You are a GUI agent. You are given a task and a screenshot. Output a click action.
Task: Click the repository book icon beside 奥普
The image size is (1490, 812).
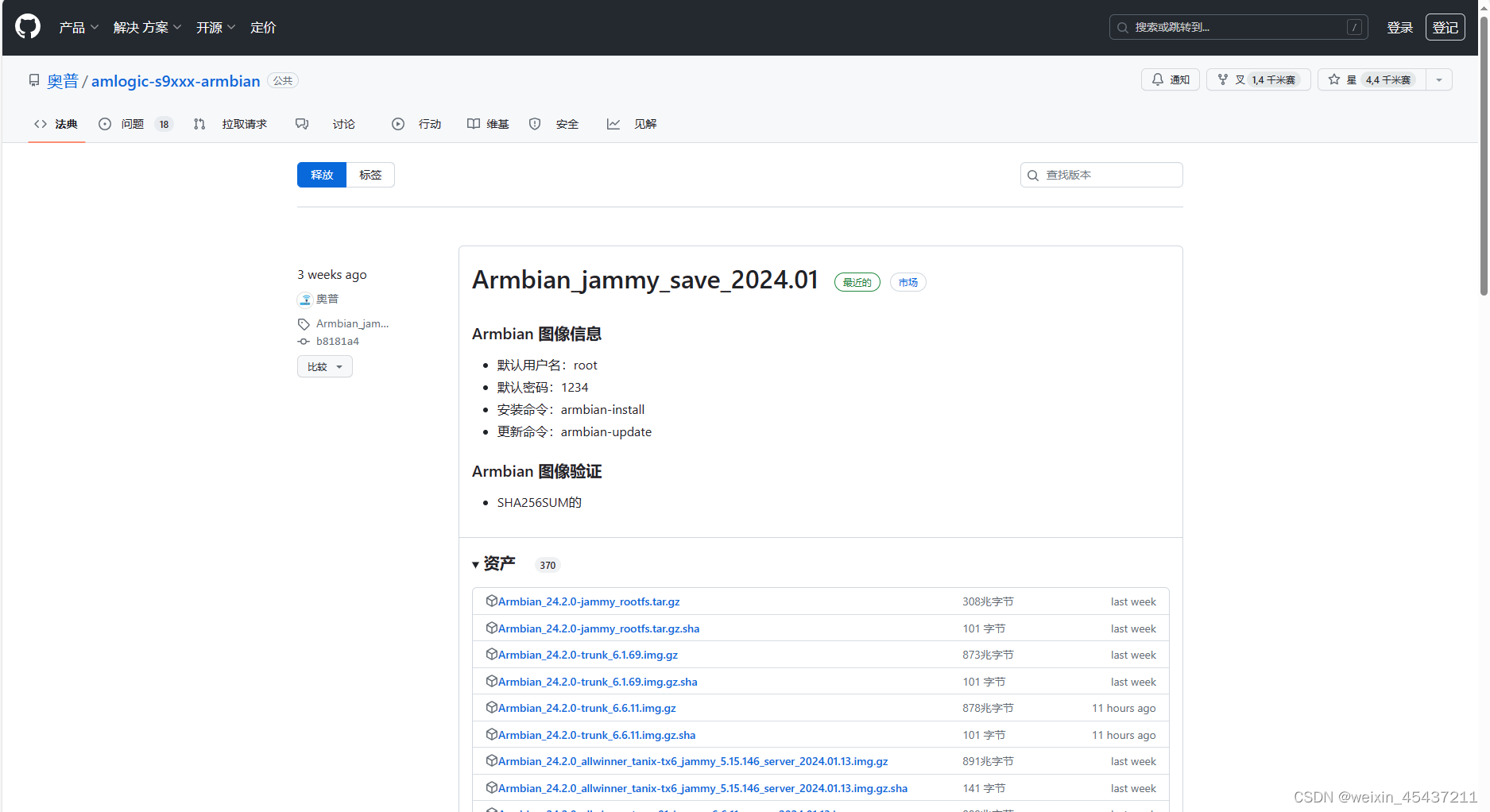[x=34, y=80]
